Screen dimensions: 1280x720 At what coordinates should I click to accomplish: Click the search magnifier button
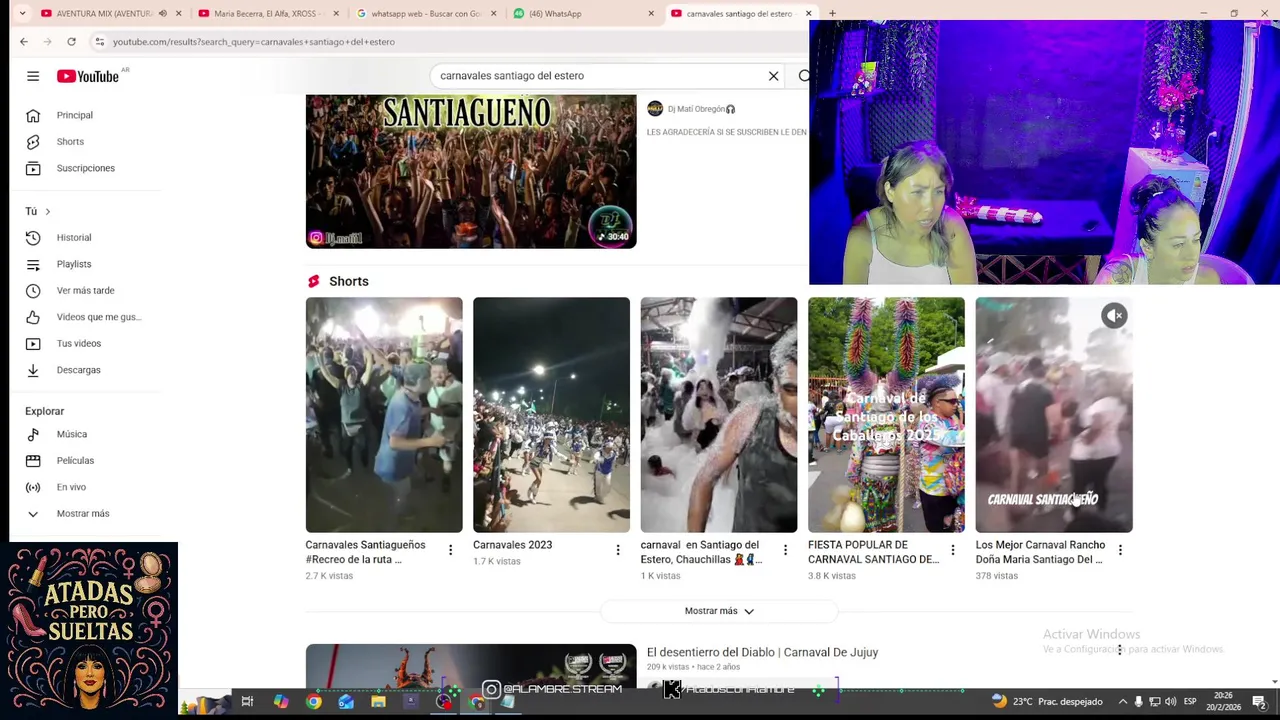pos(803,76)
